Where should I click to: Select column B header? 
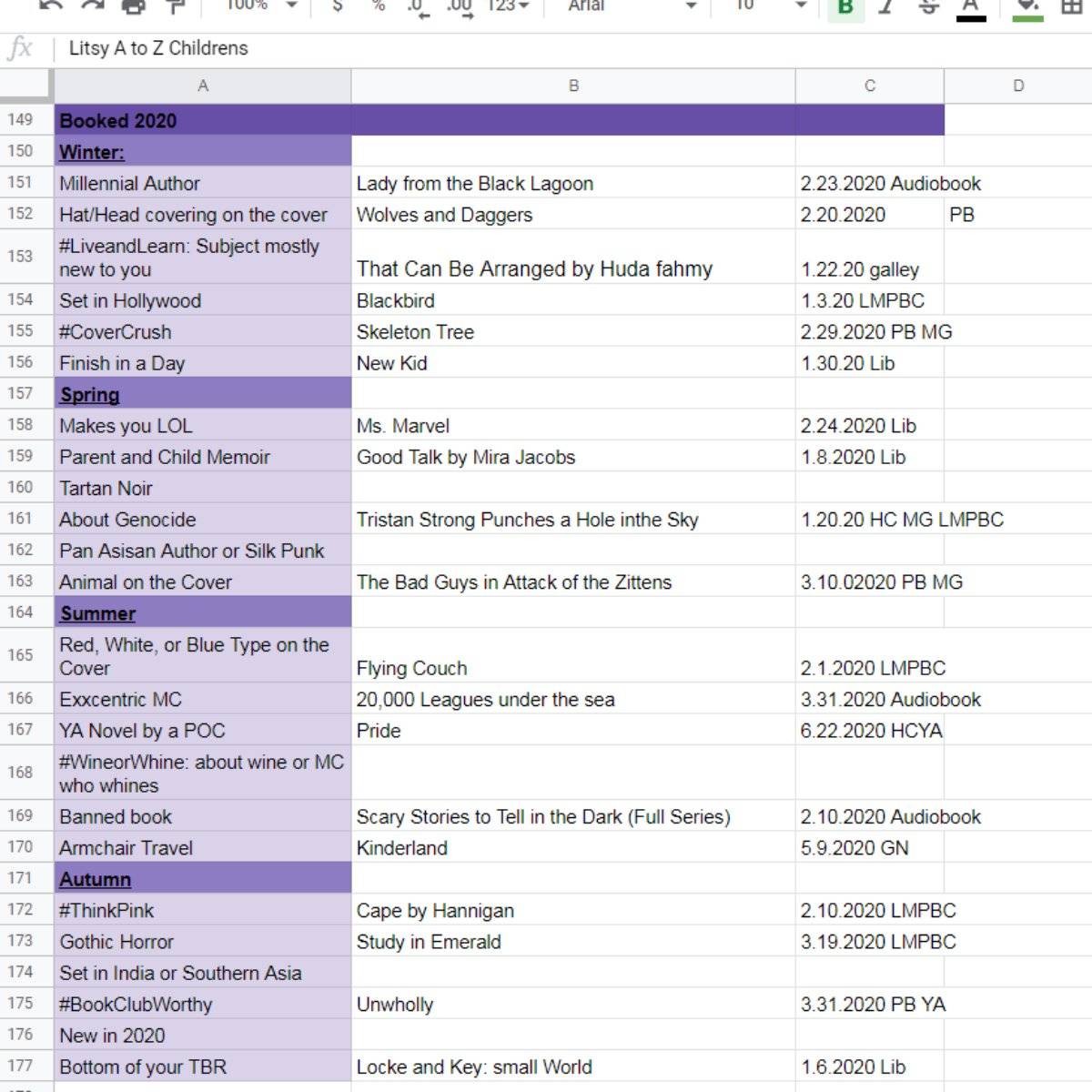pos(573,86)
